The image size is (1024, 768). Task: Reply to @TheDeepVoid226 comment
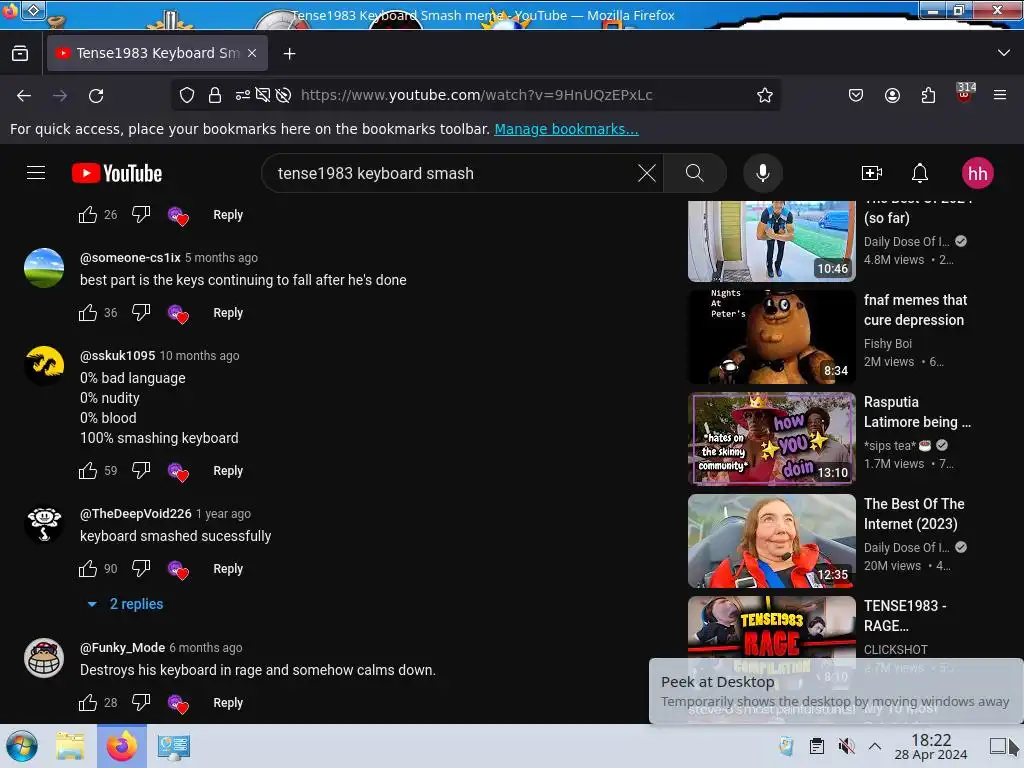coord(228,569)
